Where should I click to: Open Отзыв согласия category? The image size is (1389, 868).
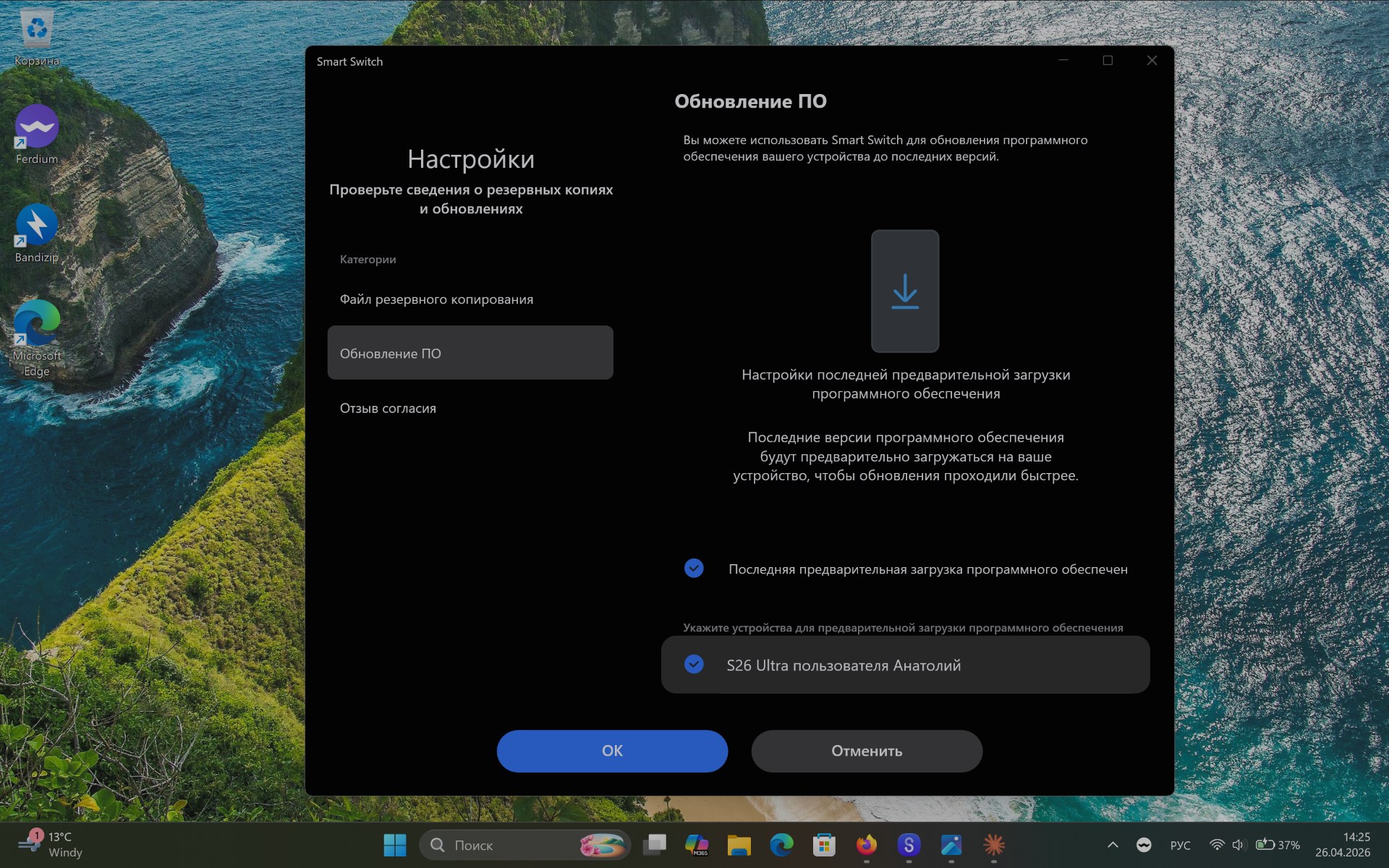click(388, 408)
